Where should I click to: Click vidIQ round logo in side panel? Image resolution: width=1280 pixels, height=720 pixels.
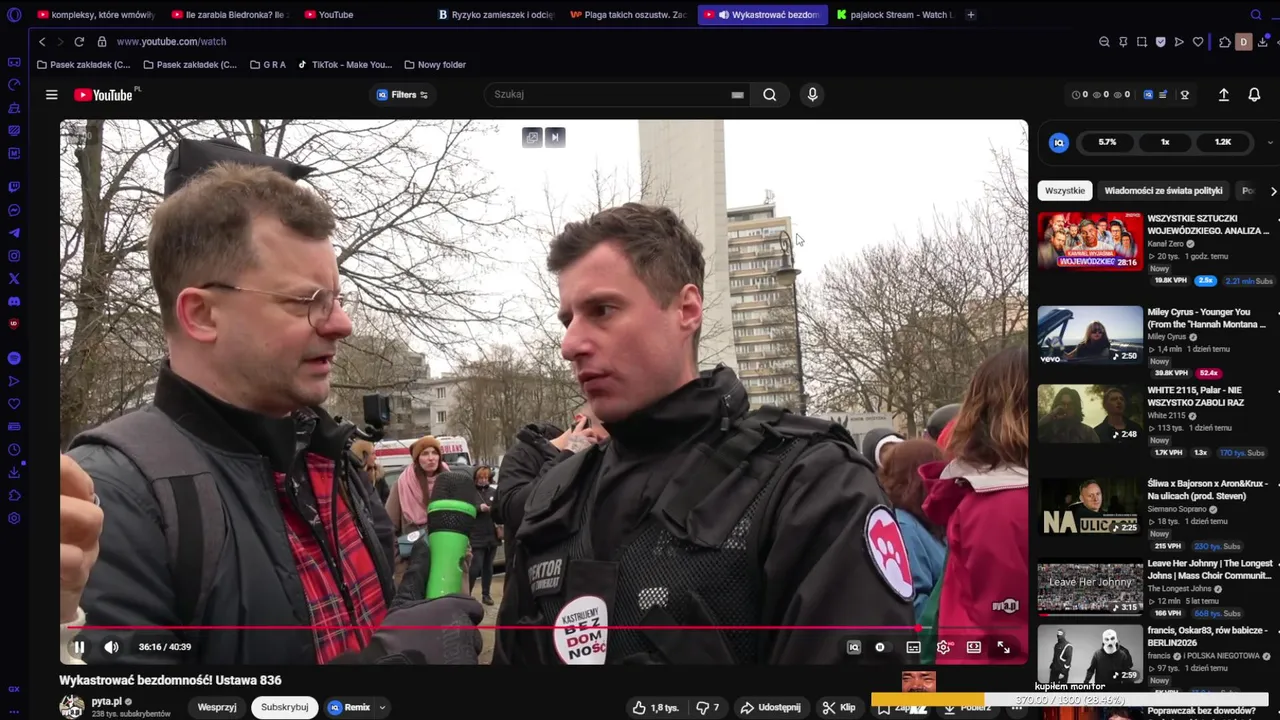[x=1059, y=142]
